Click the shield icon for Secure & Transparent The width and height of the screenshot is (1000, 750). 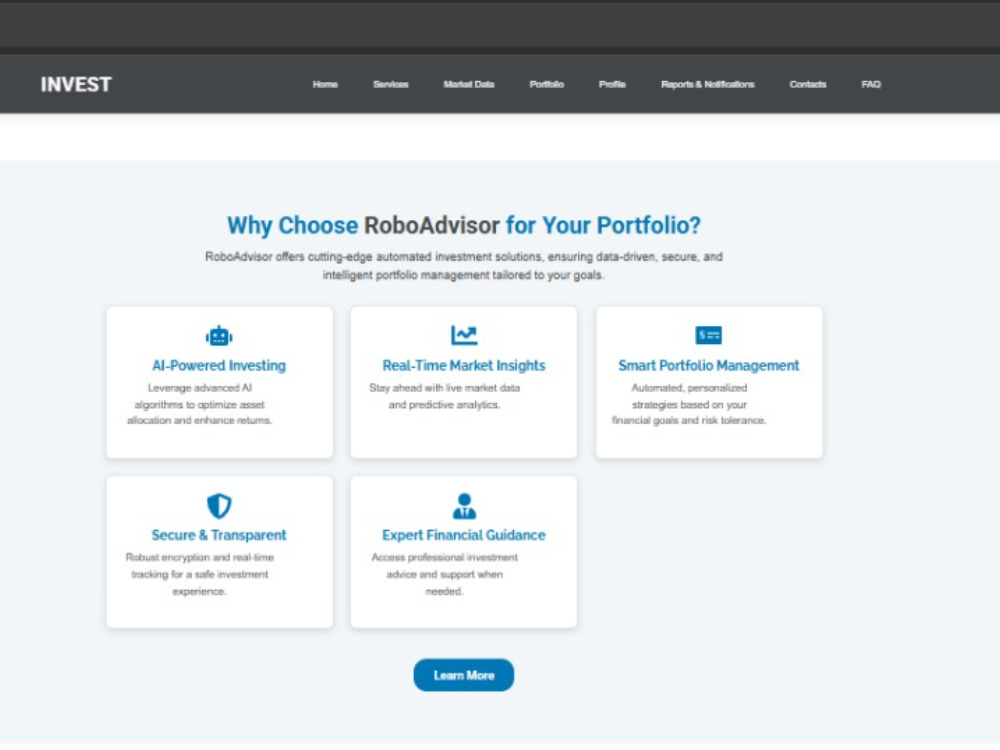pos(219,506)
